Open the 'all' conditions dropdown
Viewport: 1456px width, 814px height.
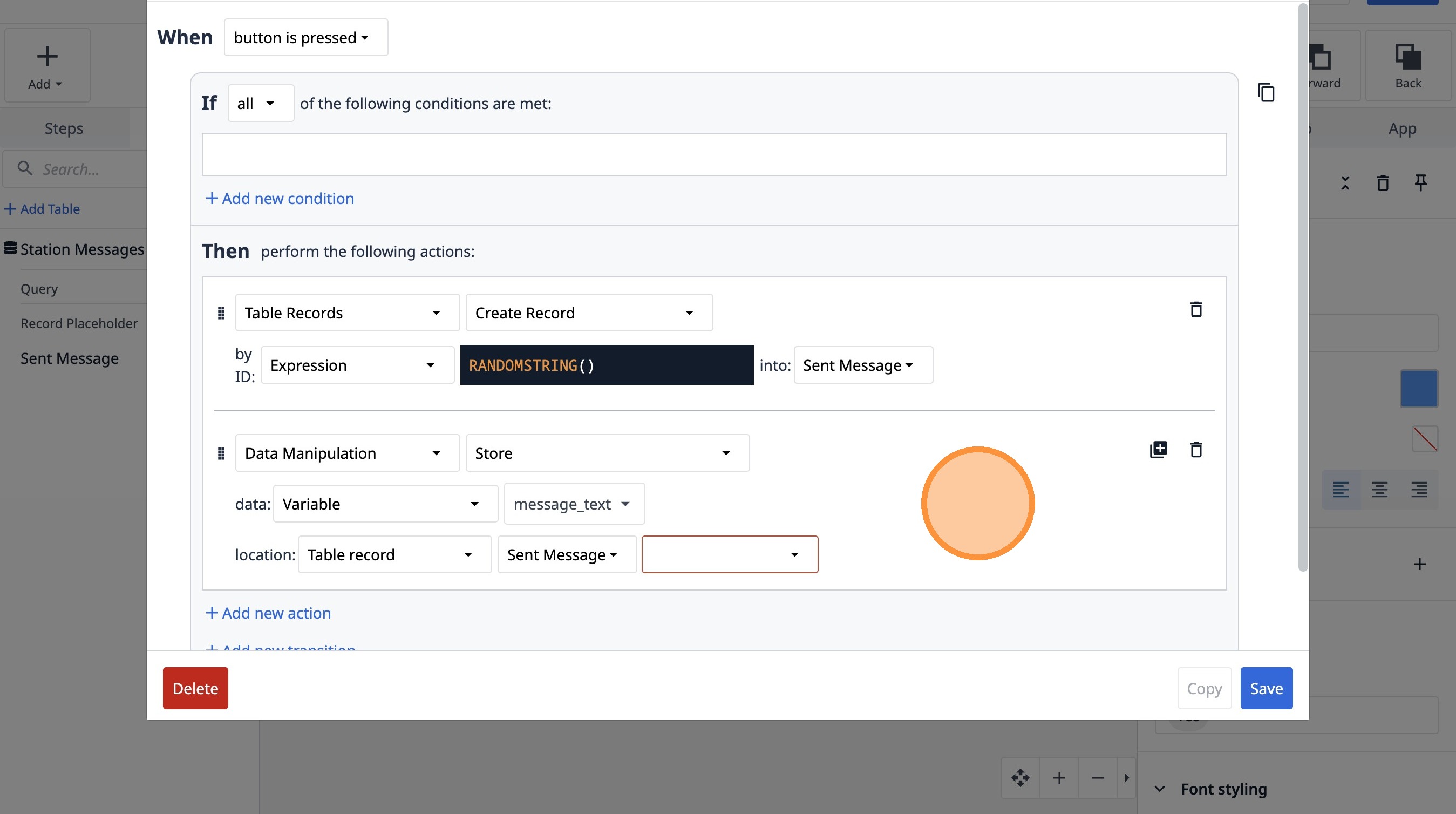[261, 104]
